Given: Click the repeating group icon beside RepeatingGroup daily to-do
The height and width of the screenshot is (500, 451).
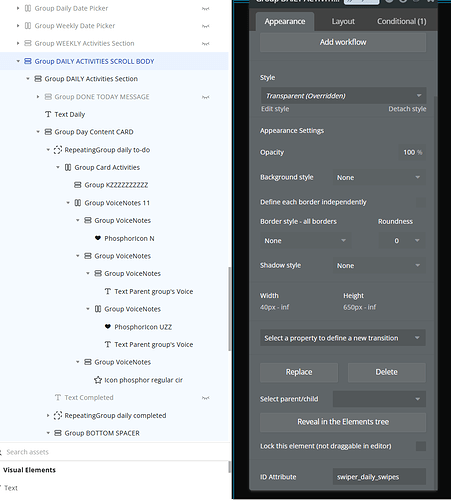Looking at the screenshot, I should pos(58,150).
